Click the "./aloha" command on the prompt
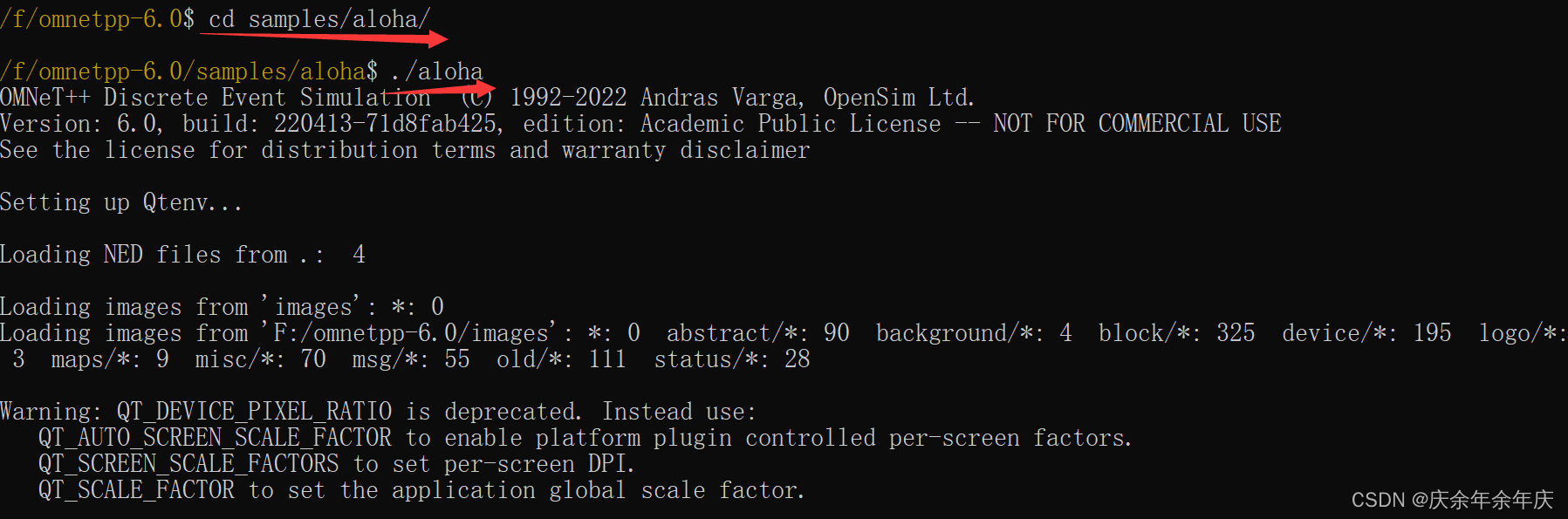The image size is (1568, 519). pyautogui.click(x=437, y=71)
